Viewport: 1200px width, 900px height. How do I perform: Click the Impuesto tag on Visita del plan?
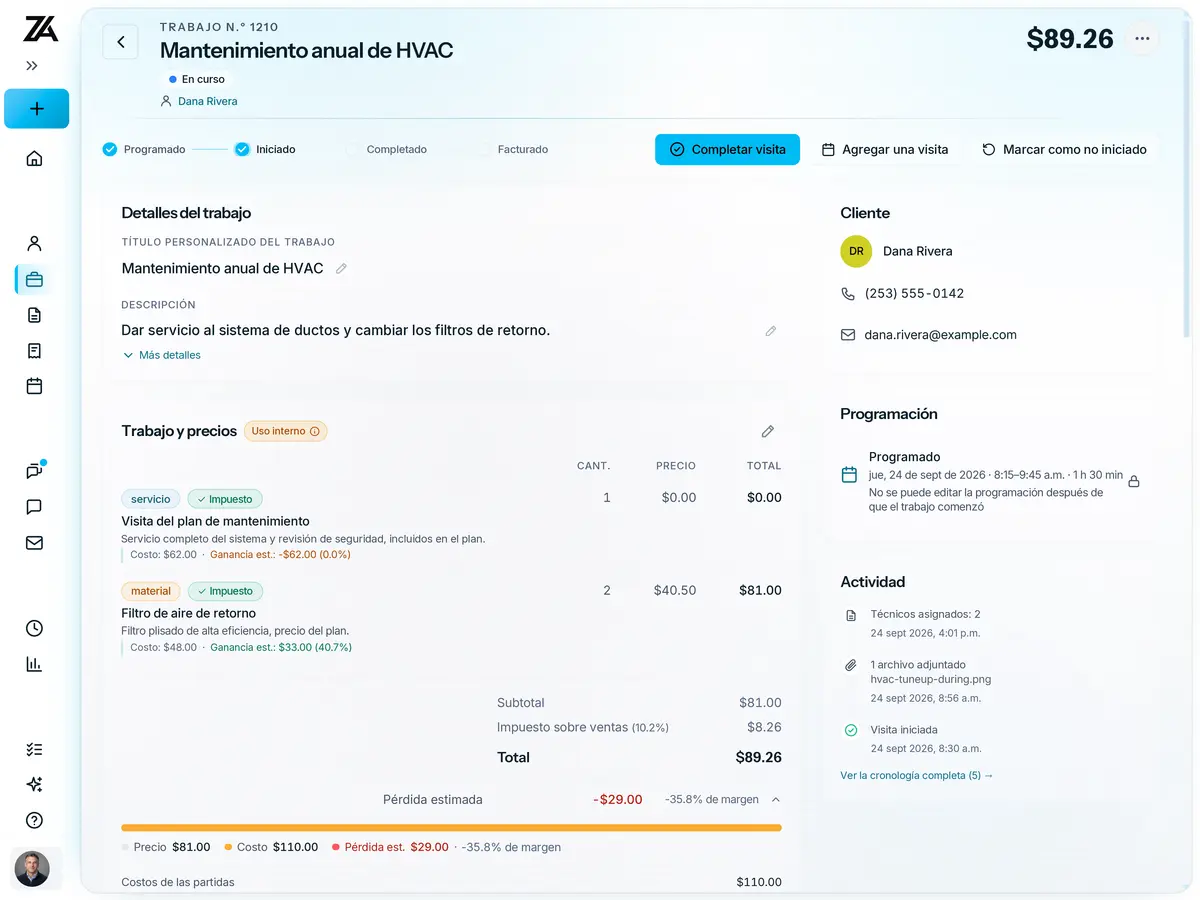click(x=225, y=499)
